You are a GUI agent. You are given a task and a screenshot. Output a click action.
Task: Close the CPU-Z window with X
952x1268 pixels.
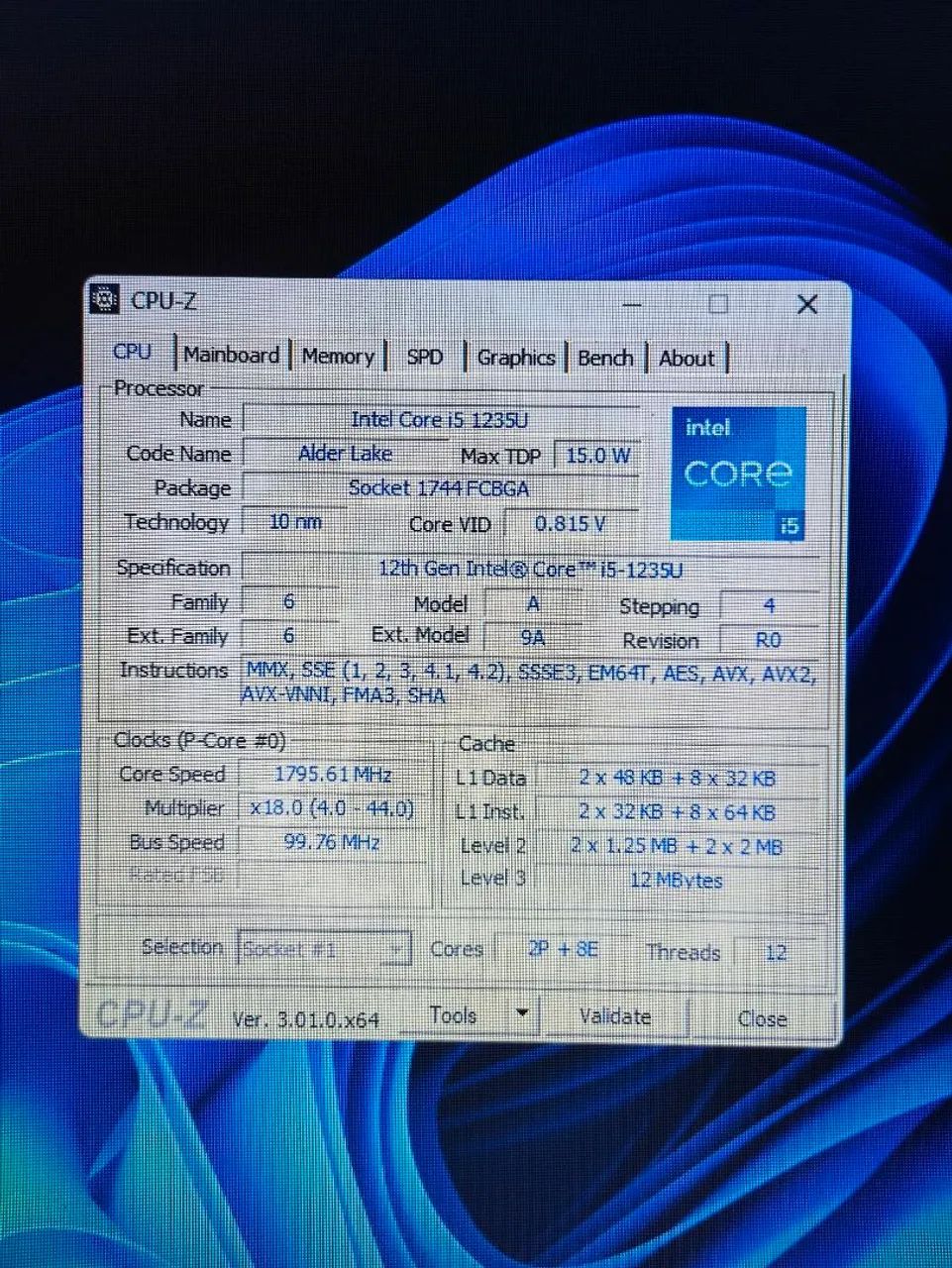coord(806,304)
